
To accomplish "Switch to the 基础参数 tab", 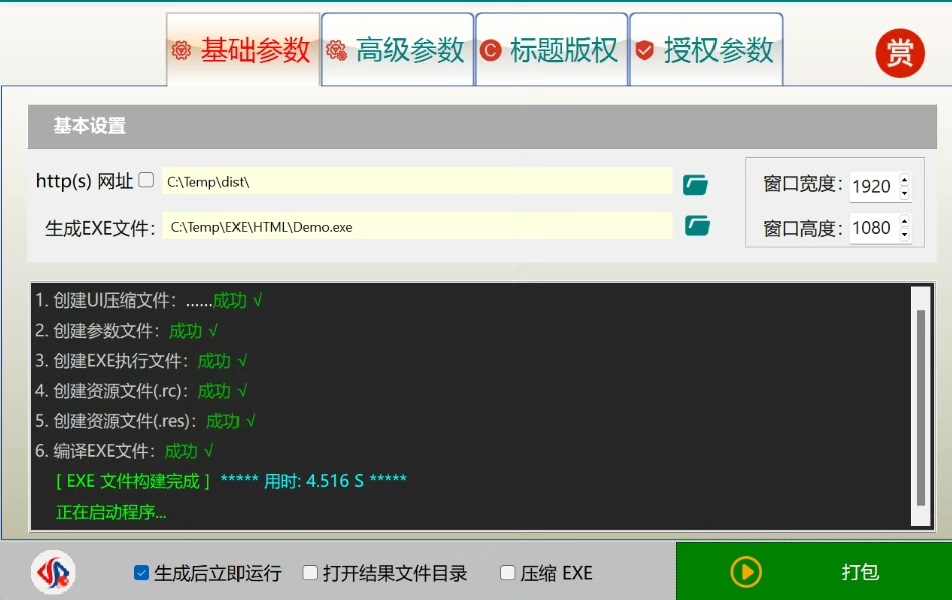I will coord(243,50).
